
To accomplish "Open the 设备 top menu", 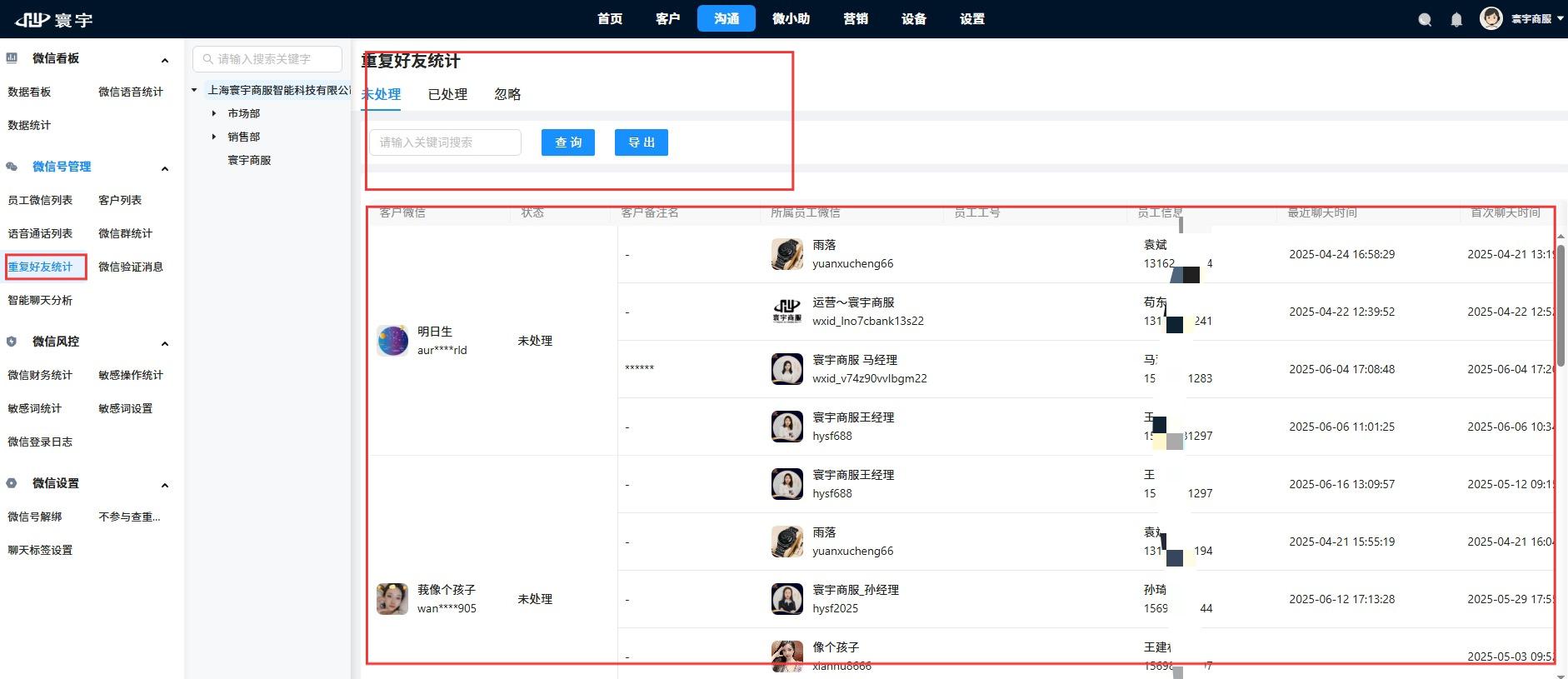I will coord(914,18).
